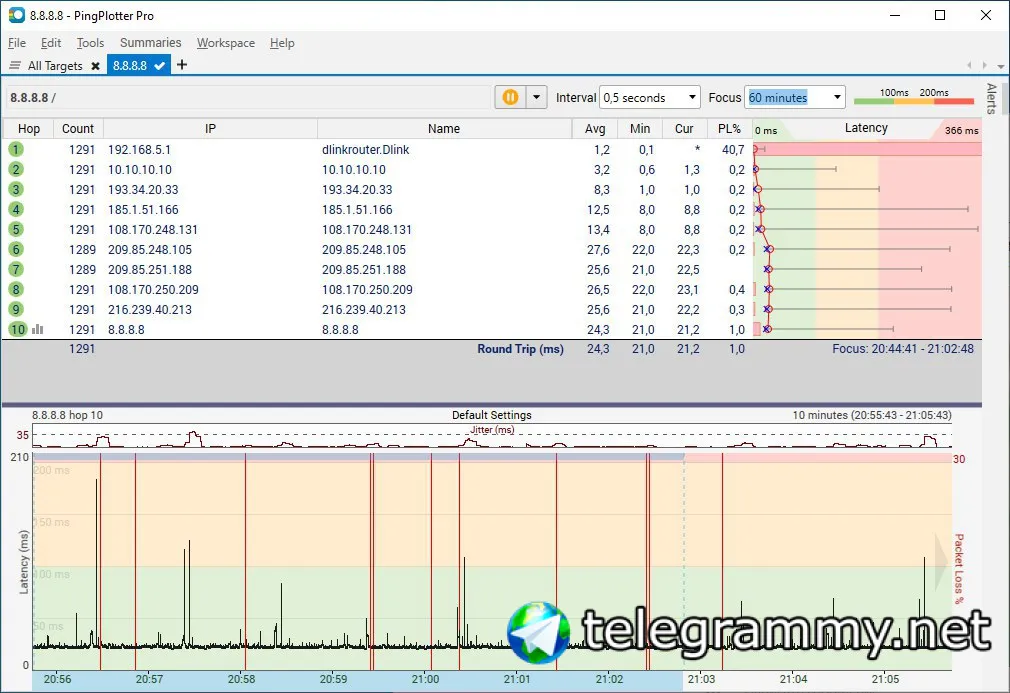Viewport: 1010px width, 693px height.
Task: Open the Alerts side panel
Action: 991,98
